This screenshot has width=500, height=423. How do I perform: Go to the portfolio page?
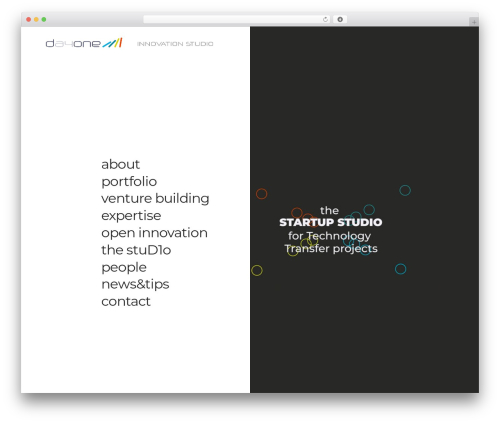coord(129,182)
